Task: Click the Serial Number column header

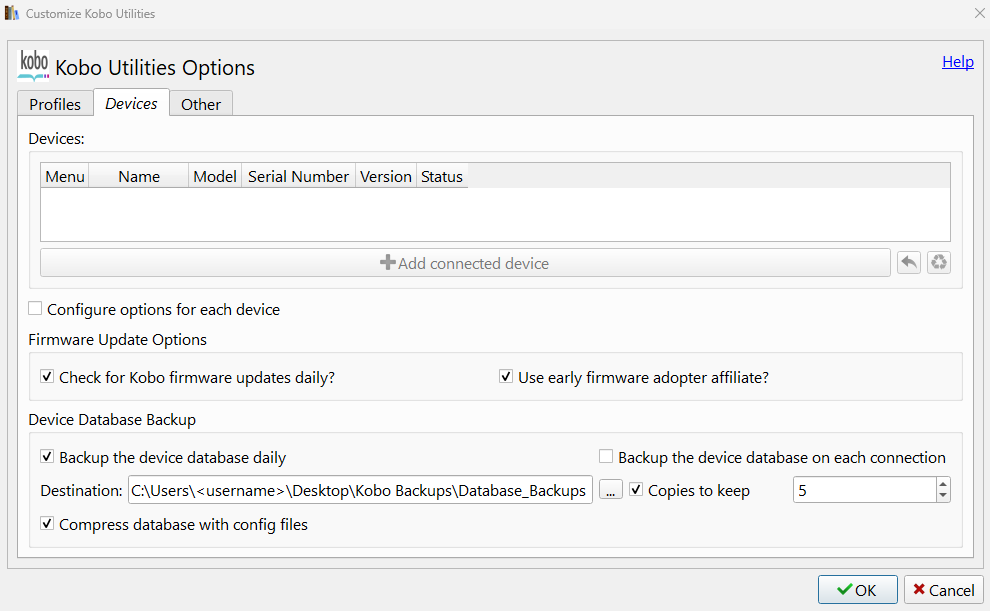Action: pos(298,176)
